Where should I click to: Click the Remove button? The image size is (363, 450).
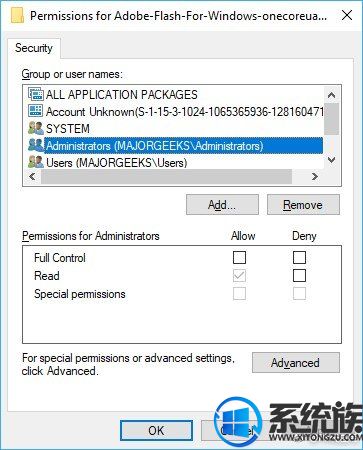coord(303,205)
